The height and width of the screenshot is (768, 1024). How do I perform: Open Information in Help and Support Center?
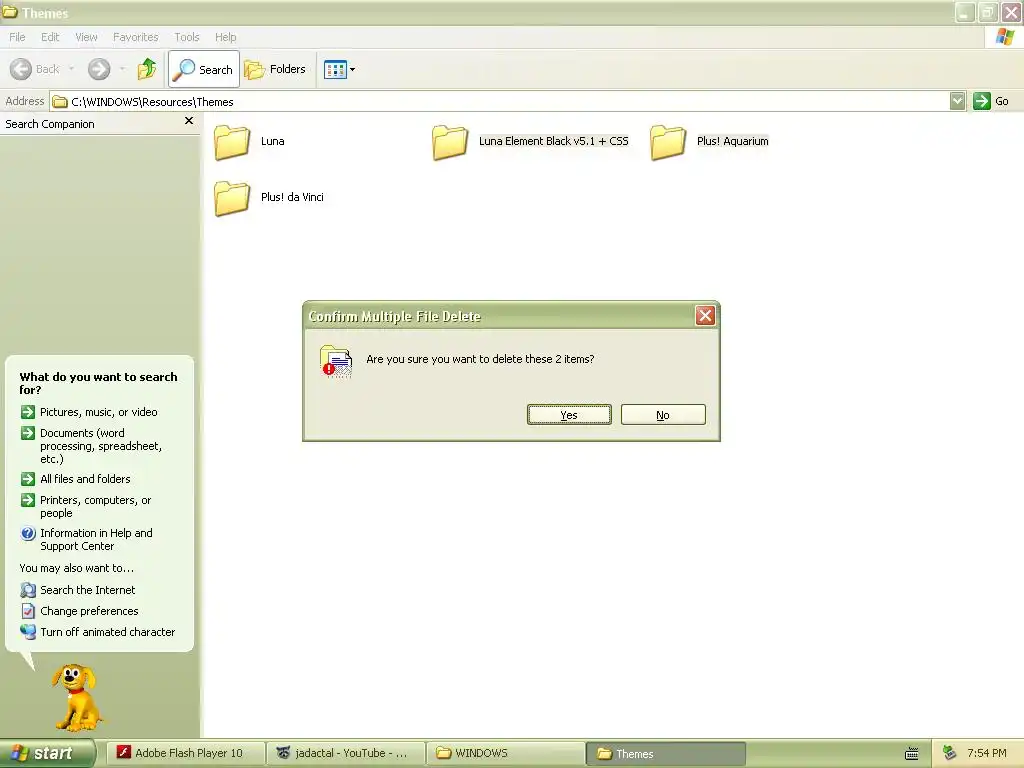tap(96, 539)
